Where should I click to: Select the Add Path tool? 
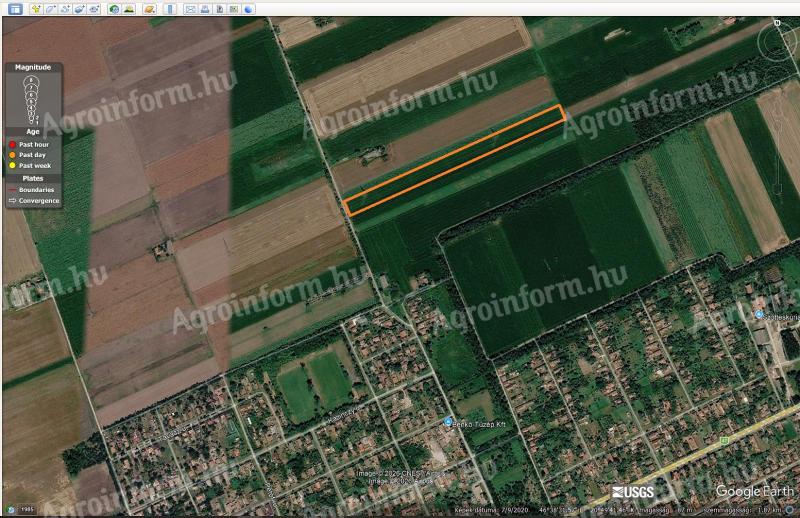click(65, 9)
